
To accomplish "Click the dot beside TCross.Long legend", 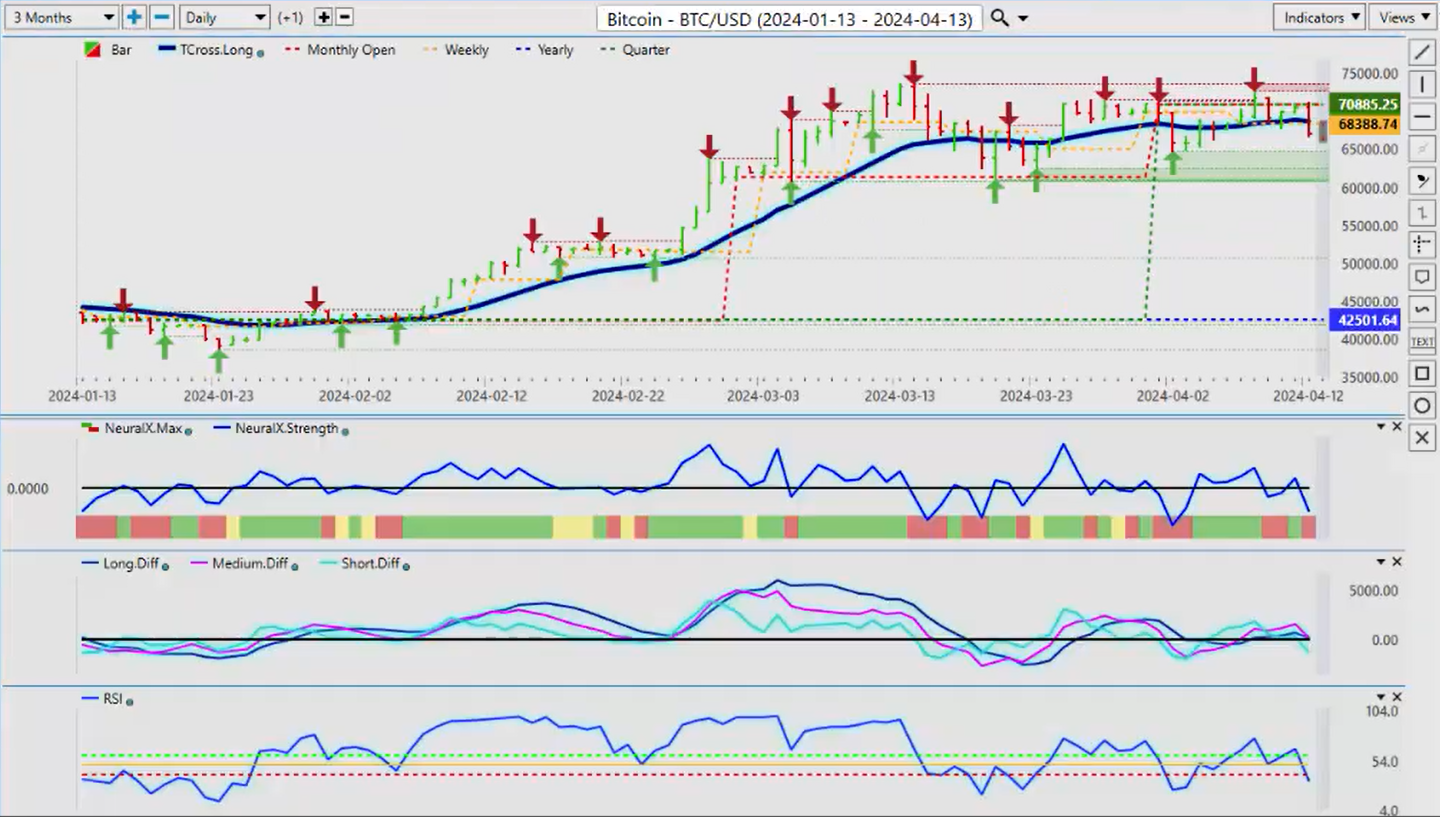I will (x=261, y=52).
